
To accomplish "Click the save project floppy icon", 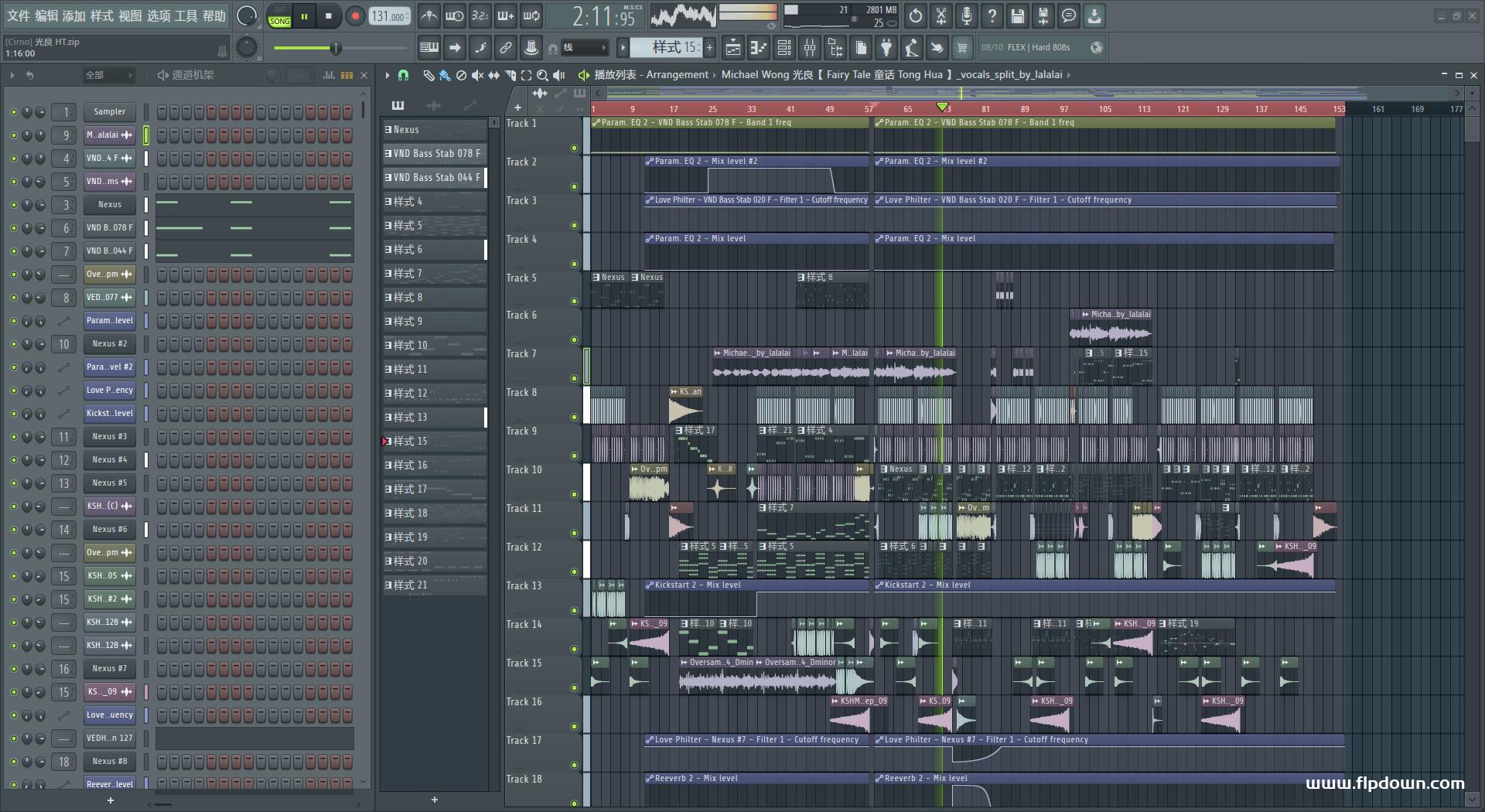I will 1018,16.
